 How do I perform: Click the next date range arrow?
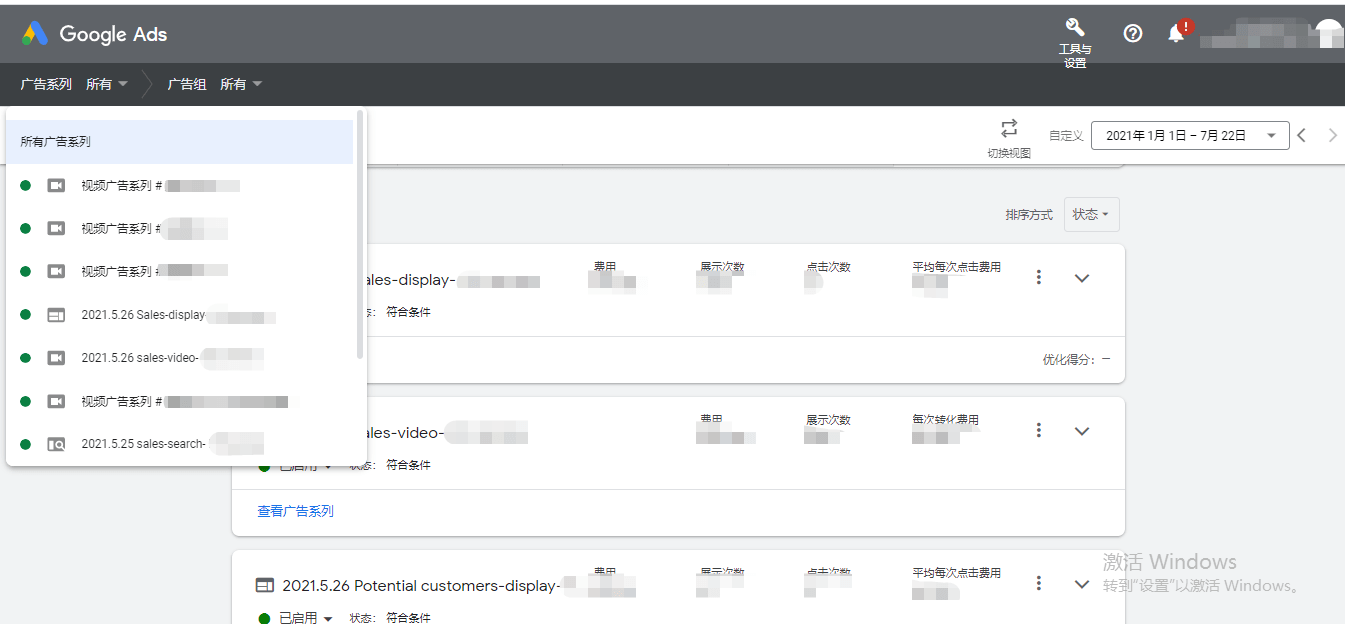[1332, 135]
